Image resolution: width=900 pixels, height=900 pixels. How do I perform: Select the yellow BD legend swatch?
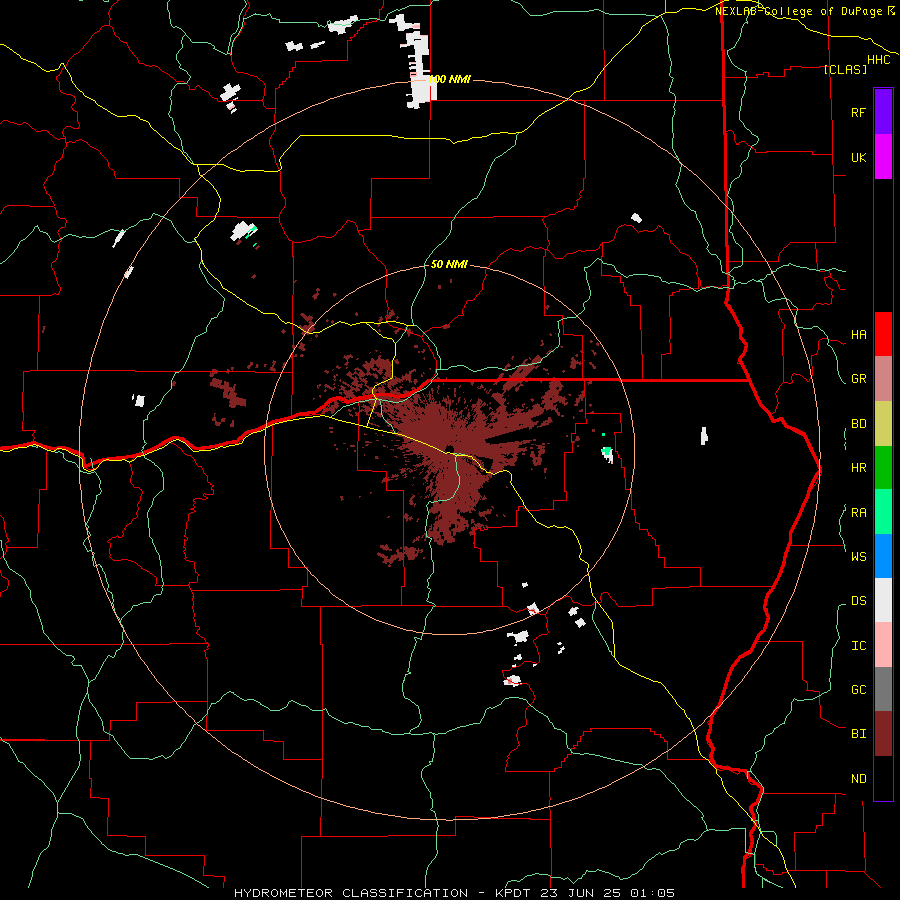[883, 424]
